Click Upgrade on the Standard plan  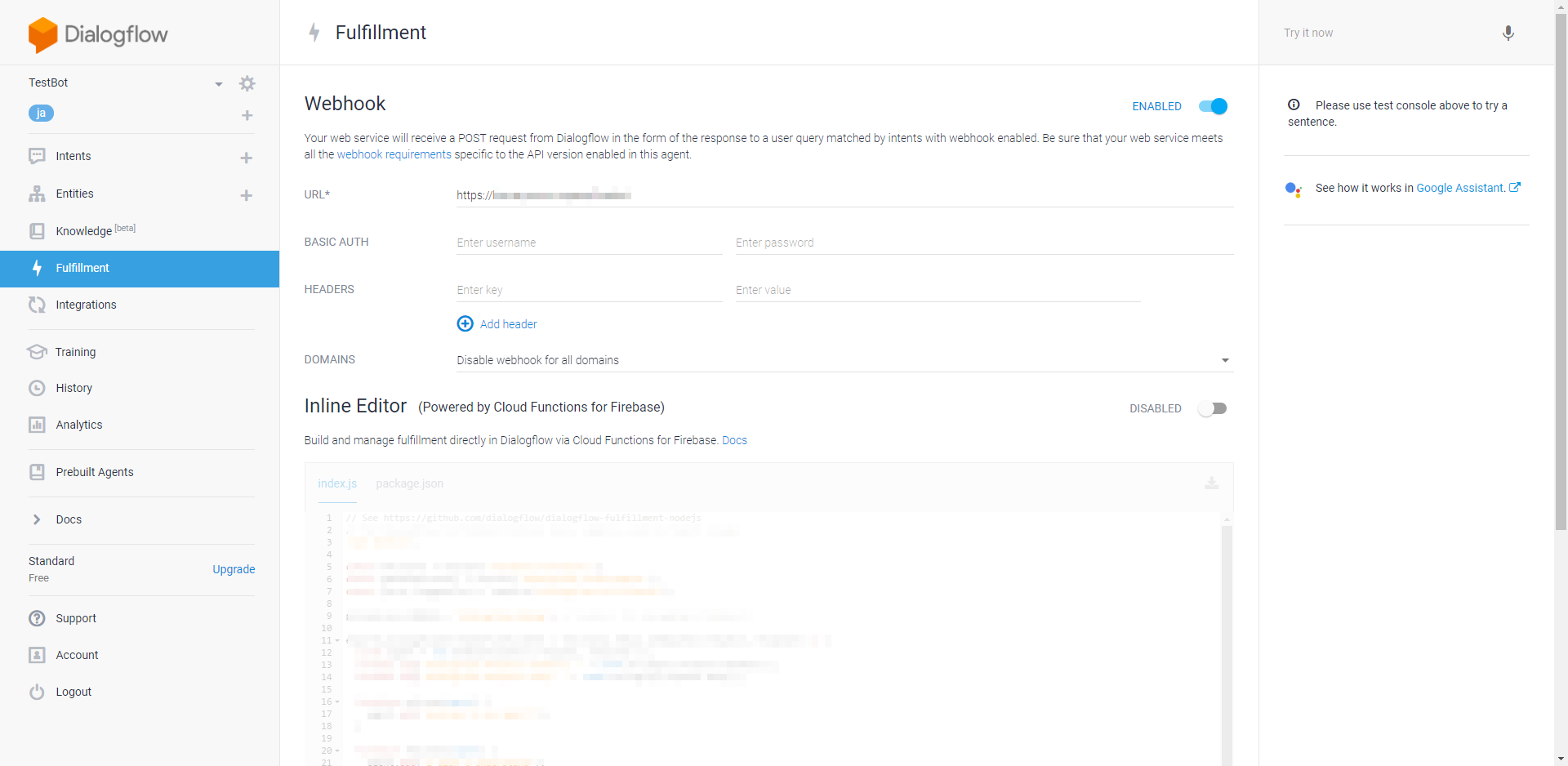234,569
